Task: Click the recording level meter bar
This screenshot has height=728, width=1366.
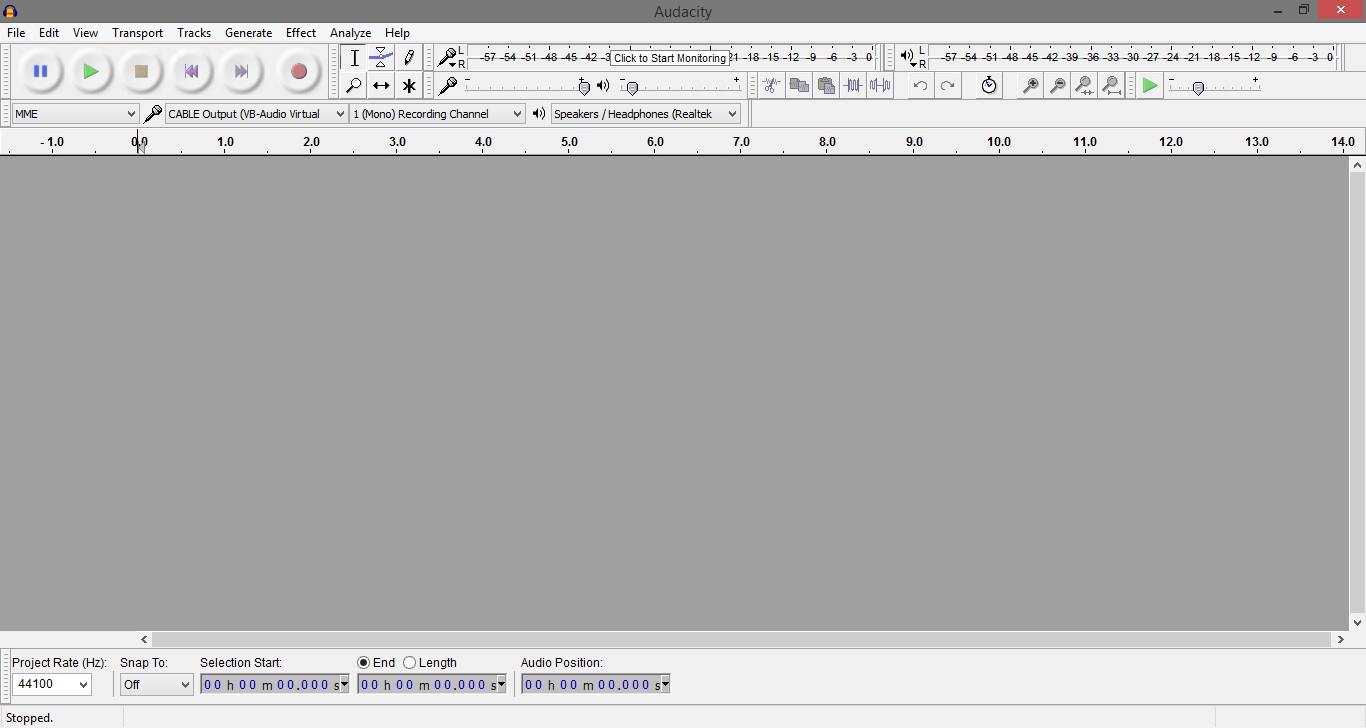Action: tap(672, 57)
